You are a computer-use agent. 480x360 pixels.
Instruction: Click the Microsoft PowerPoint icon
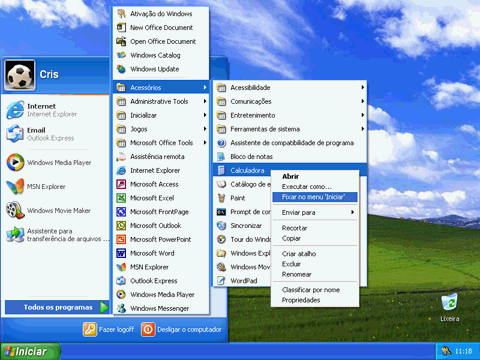(121, 239)
